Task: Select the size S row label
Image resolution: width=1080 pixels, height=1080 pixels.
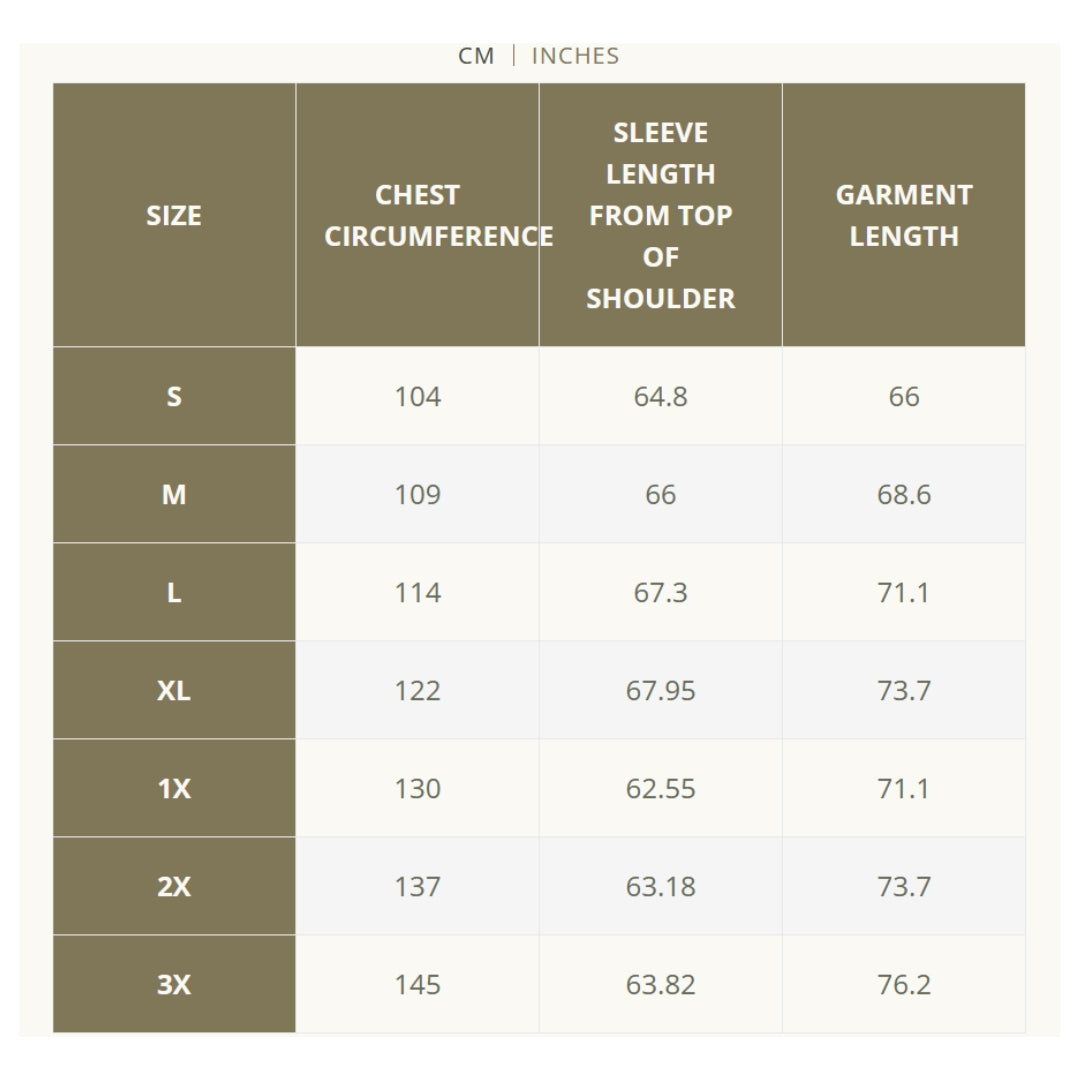Action: (174, 396)
